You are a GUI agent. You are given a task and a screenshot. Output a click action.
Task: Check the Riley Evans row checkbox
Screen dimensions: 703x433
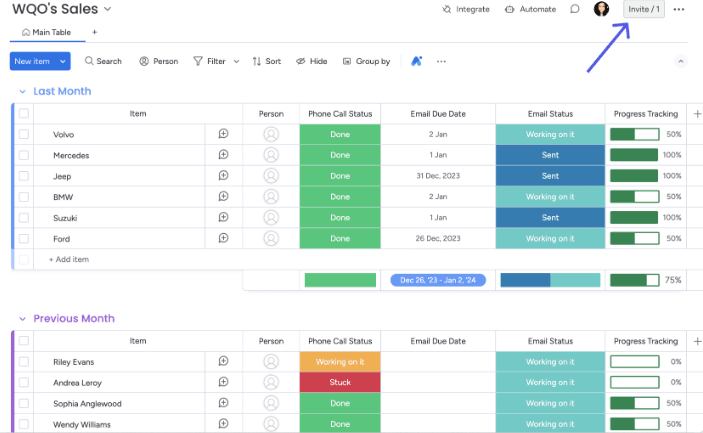[24, 362]
